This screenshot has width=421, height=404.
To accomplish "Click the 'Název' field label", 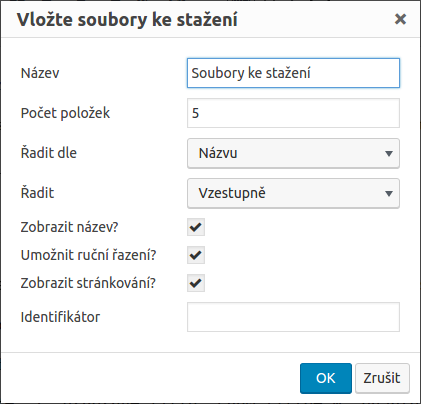I will pos(40,73).
